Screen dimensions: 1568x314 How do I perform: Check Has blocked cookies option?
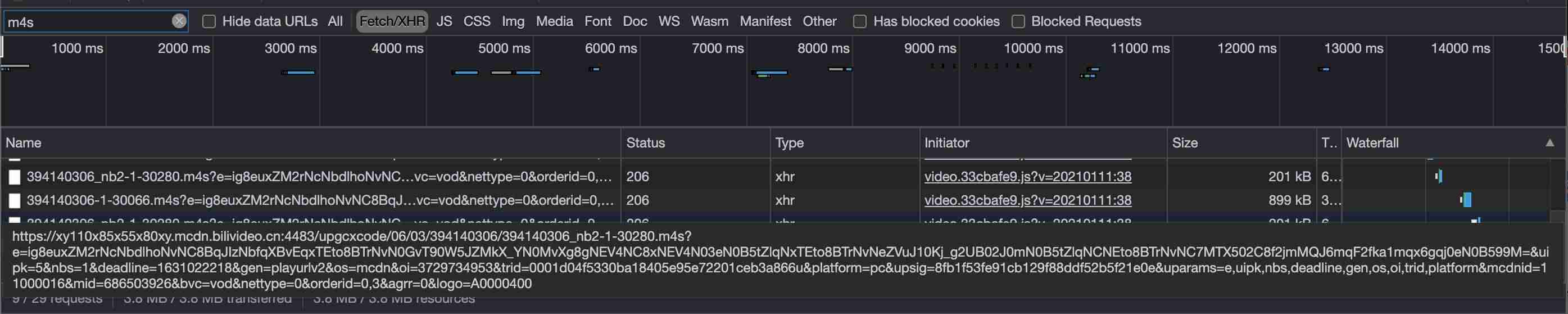click(x=859, y=21)
